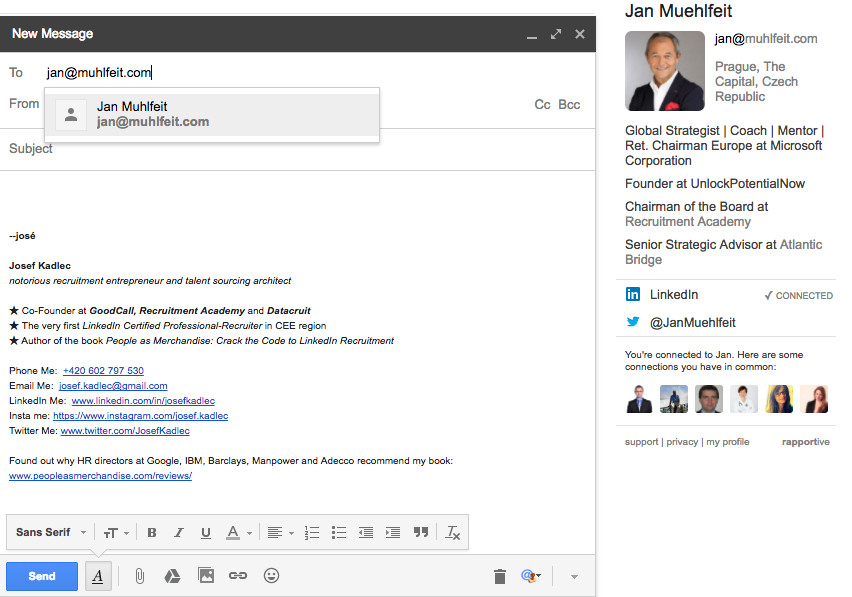Image resolution: width=852 pixels, height=597 pixels.
Task: View sixth common connection thumbnail
Action: [x=814, y=399]
